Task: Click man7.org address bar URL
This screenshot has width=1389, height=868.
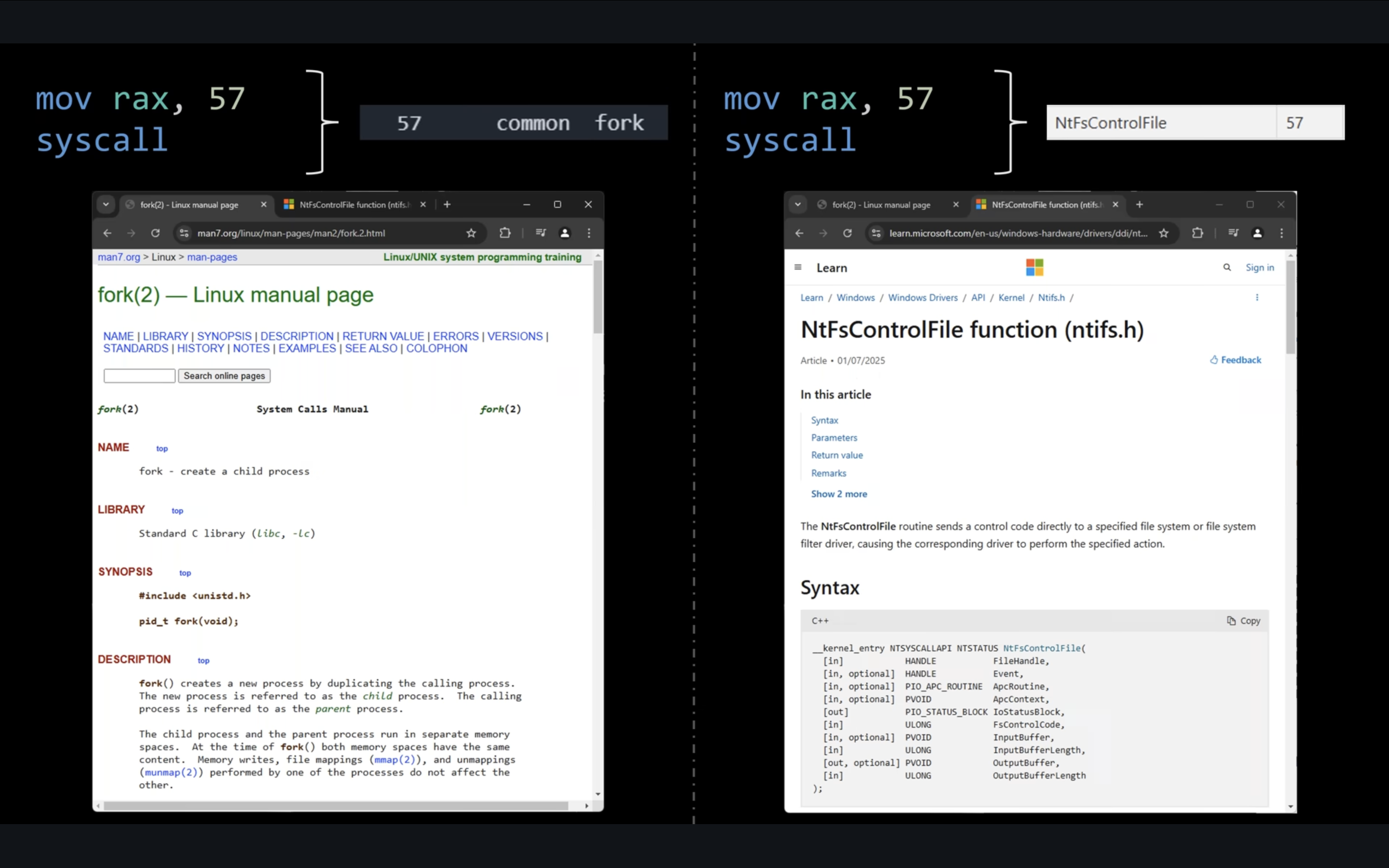Action: click(x=291, y=233)
